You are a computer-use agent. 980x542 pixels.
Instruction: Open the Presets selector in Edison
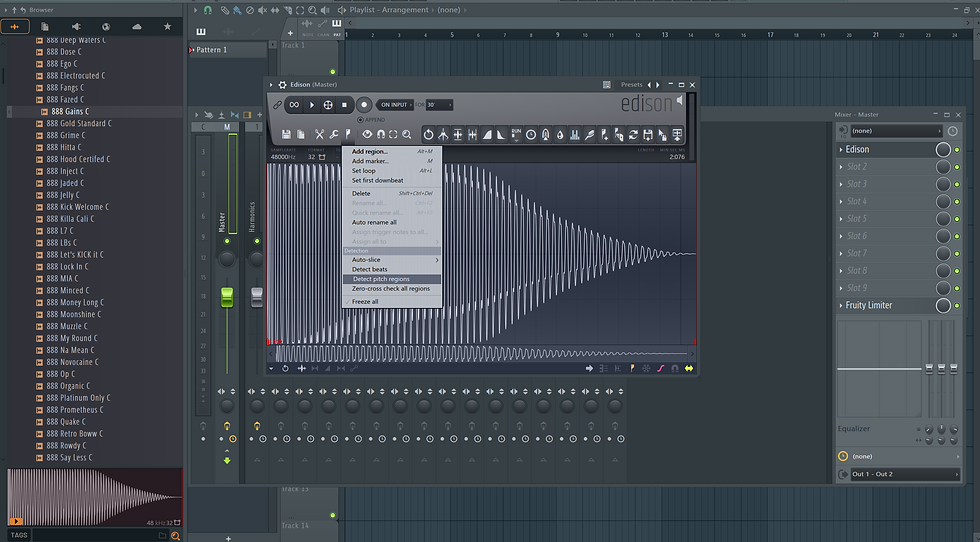coord(631,84)
